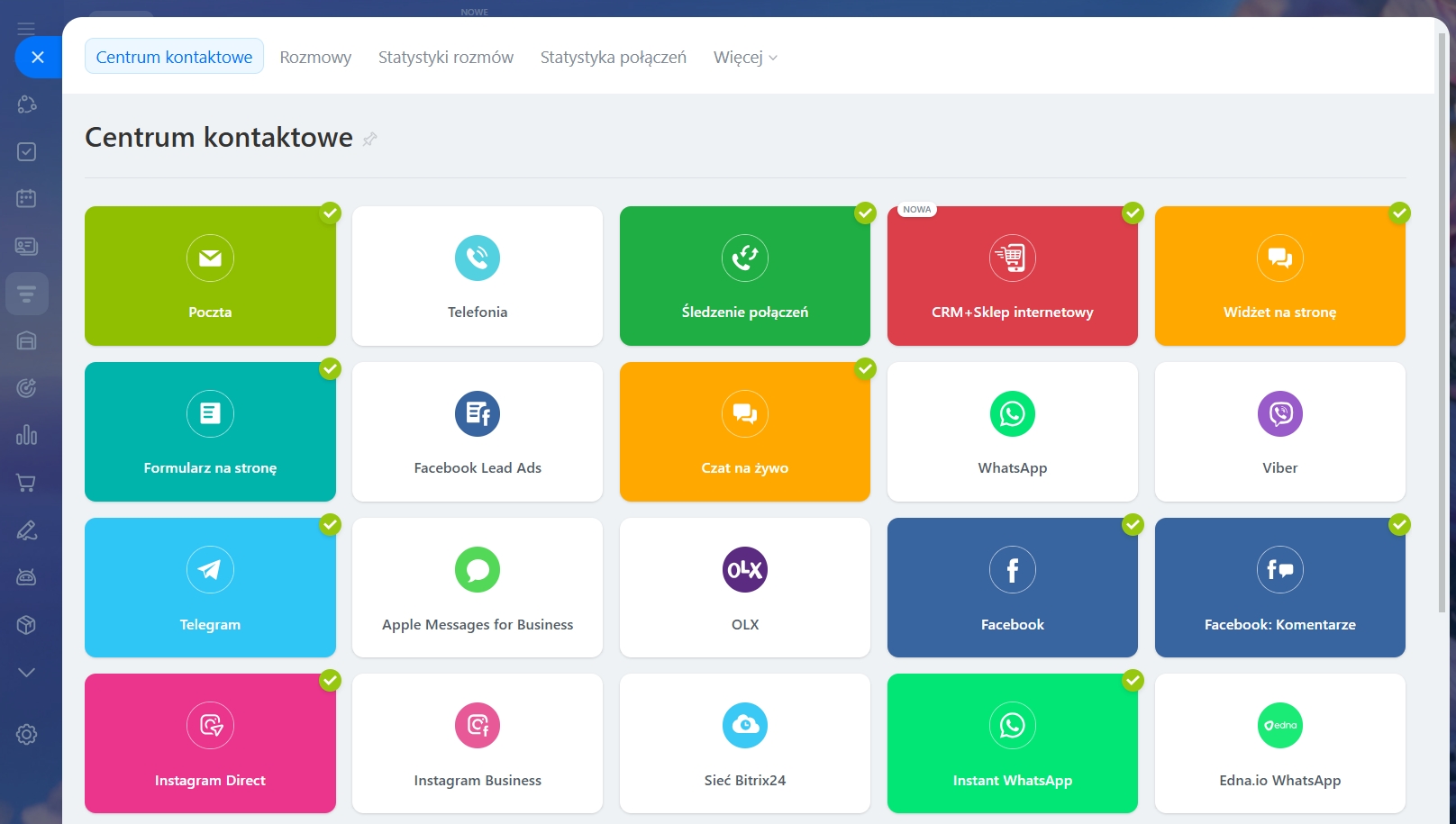Open the OLX channel tile

click(x=745, y=587)
